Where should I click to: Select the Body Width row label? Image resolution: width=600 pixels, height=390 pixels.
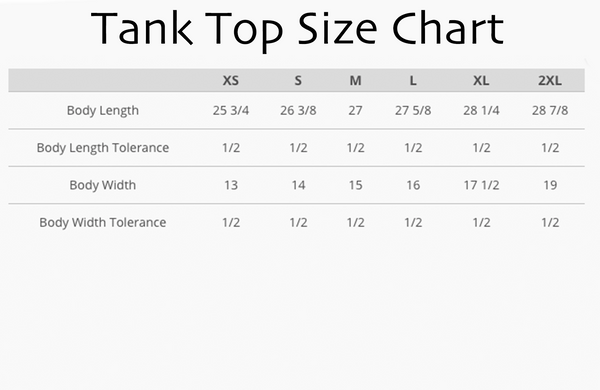(x=103, y=185)
